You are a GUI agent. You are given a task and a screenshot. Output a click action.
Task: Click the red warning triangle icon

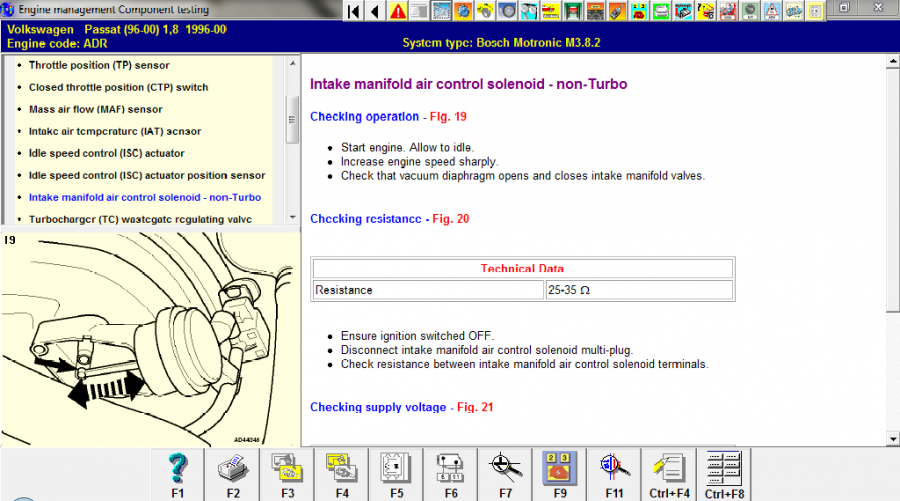(398, 11)
